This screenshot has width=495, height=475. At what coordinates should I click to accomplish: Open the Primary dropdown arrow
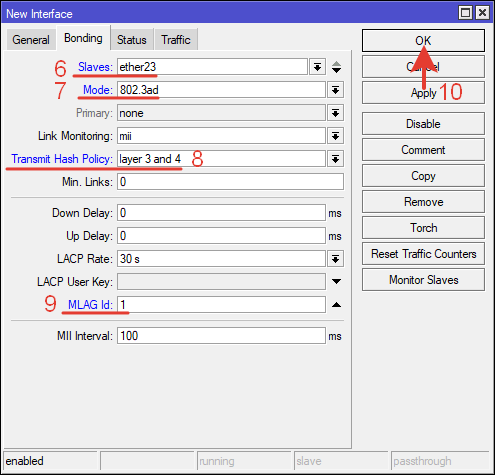coord(335,113)
